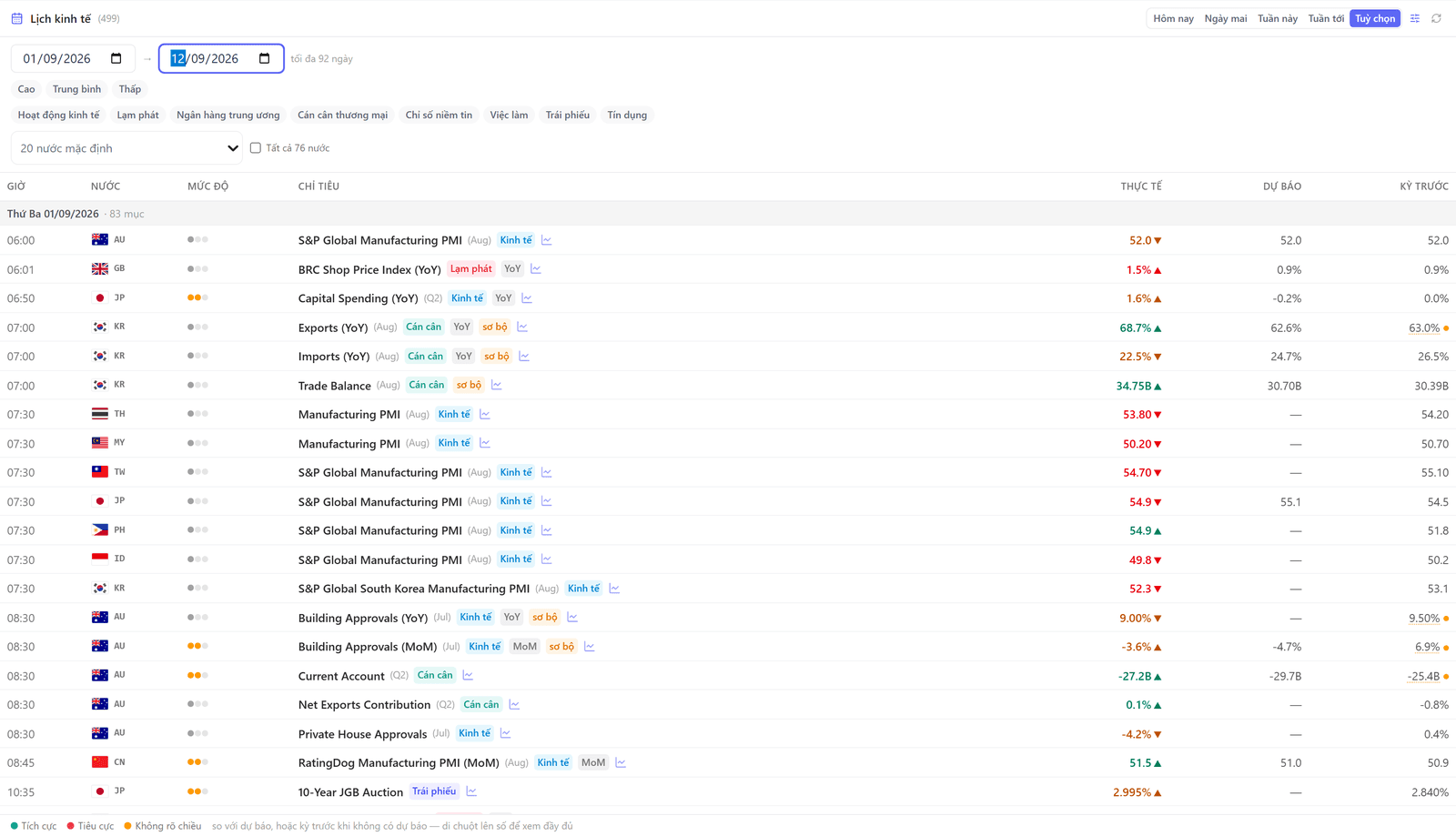The width and height of the screenshot is (1456, 836).
Task: Select the 'Tuần này' range tab
Action: coord(1278,18)
